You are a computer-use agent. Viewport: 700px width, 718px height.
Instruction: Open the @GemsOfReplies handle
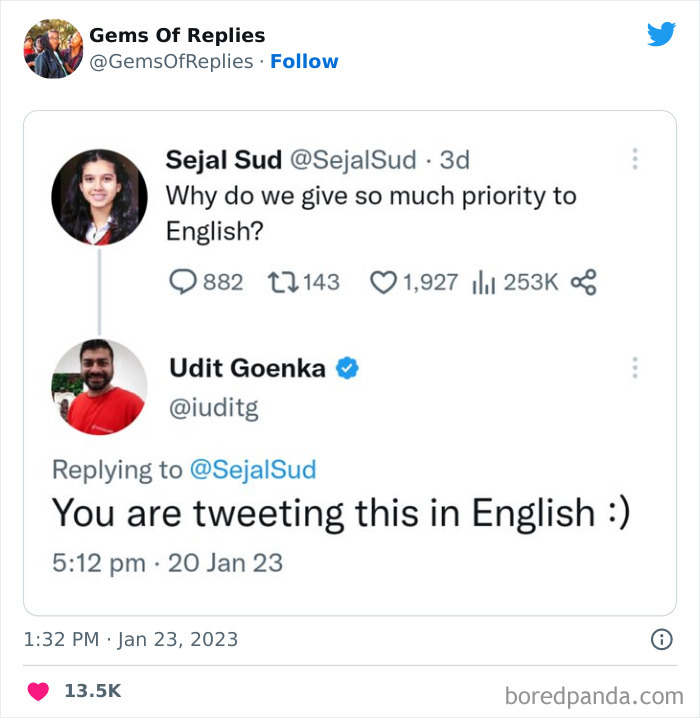pyautogui.click(x=171, y=61)
